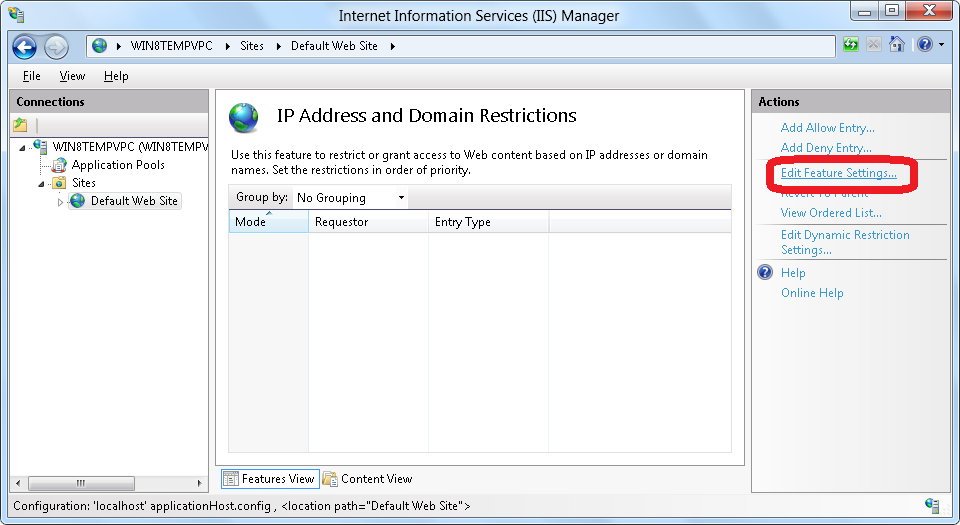Click the Home icon in toolbar
This screenshot has height=525, width=960.
coord(897,45)
